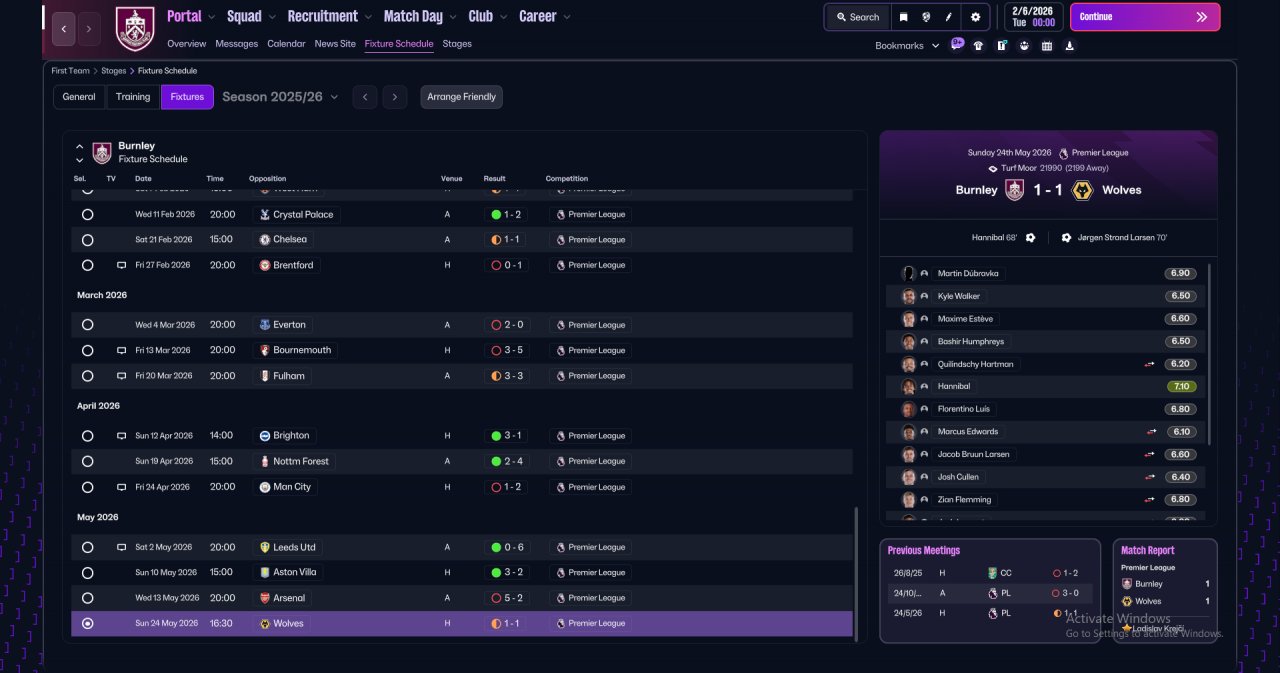Viewport: 1280px width, 673px height.
Task: Open the globe world icon in toolbar
Action: (x=926, y=17)
